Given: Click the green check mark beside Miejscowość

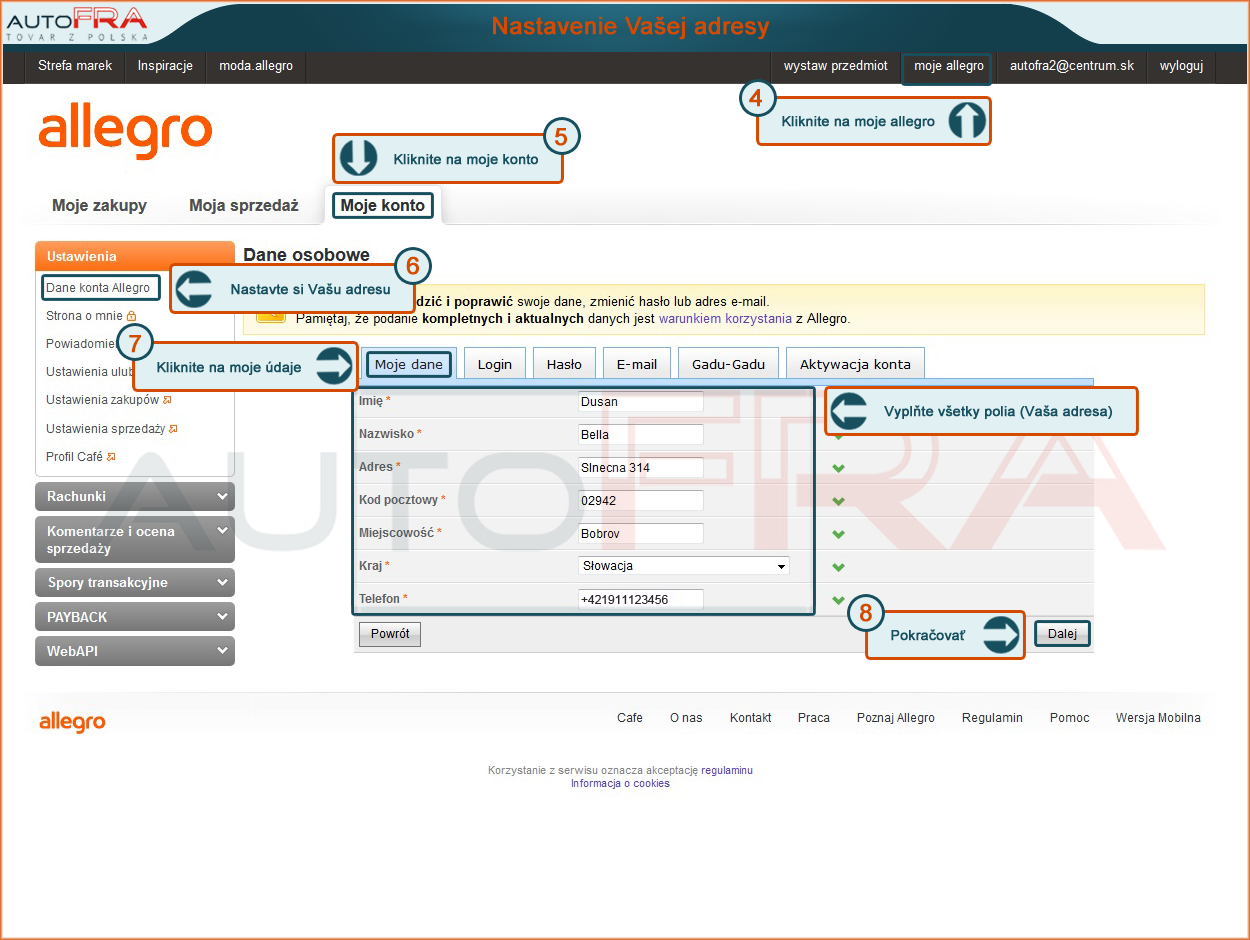Looking at the screenshot, I should [838, 534].
